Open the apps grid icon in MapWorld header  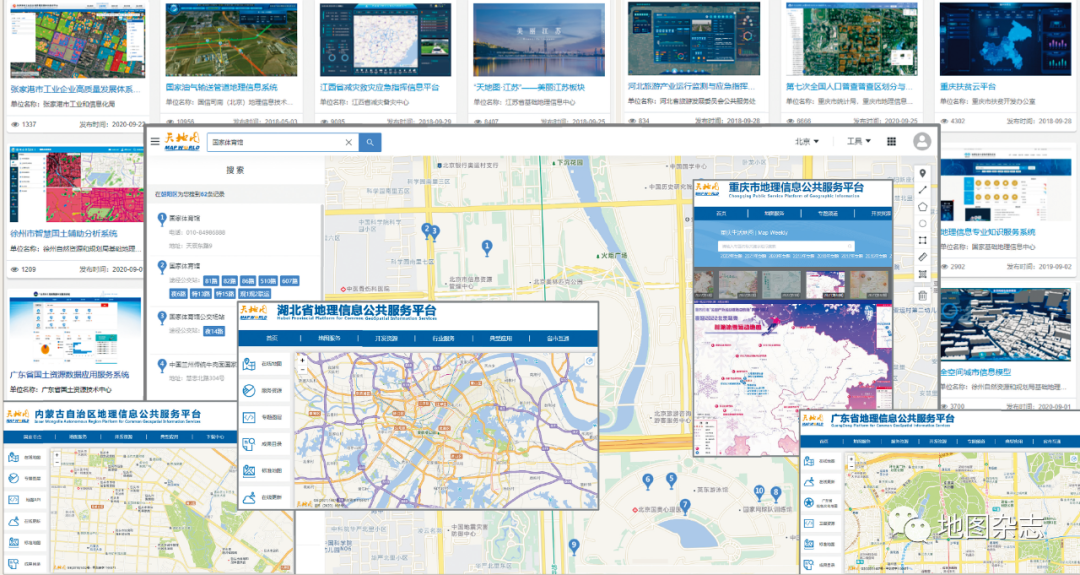pyautogui.click(x=891, y=141)
